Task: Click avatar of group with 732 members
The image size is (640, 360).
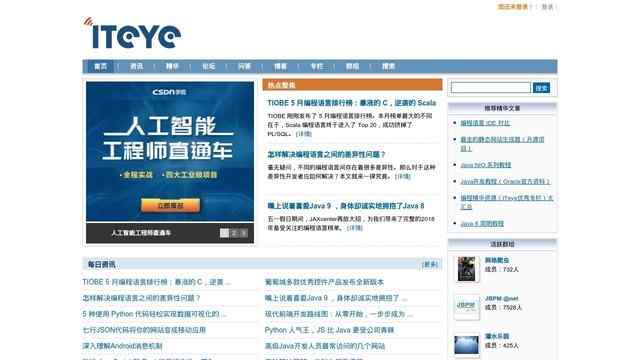Action: point(467,269)
